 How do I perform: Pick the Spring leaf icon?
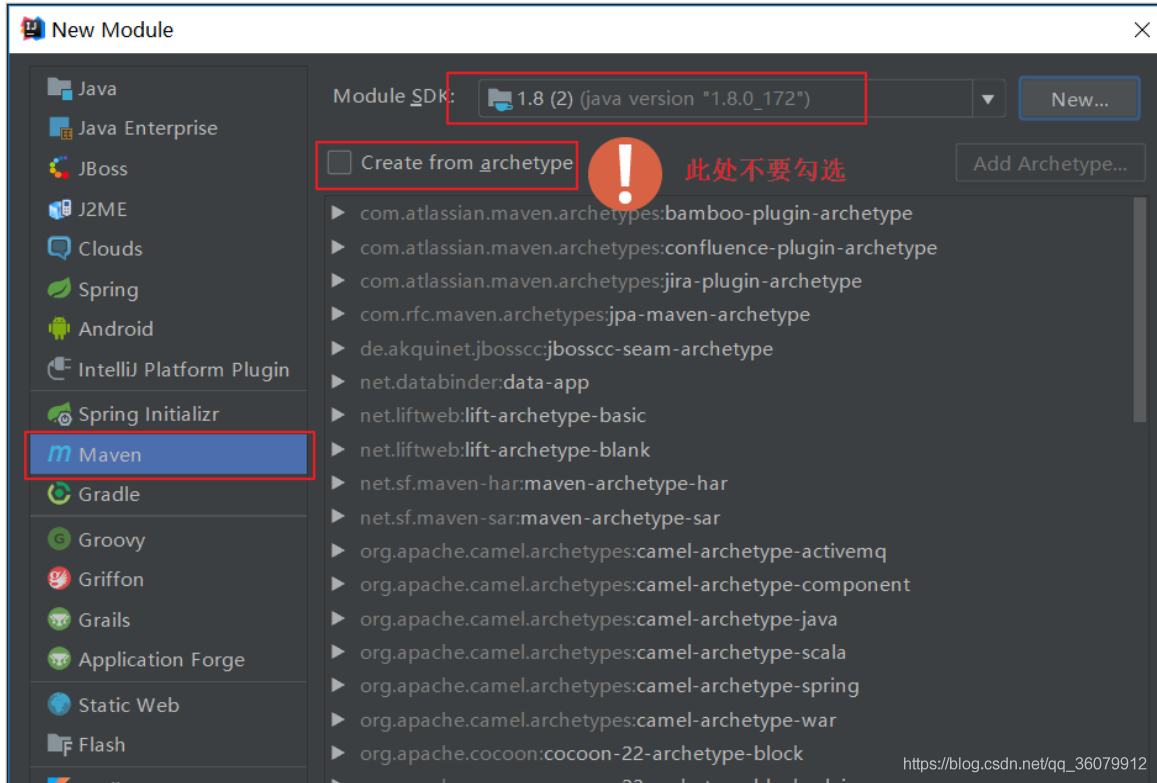[59, 289]
